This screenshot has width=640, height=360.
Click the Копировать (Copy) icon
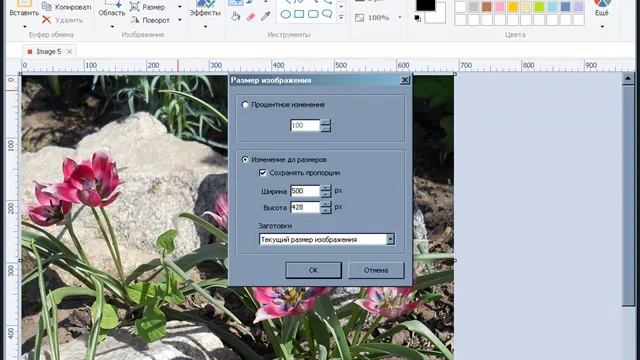(x=47, y=7)
